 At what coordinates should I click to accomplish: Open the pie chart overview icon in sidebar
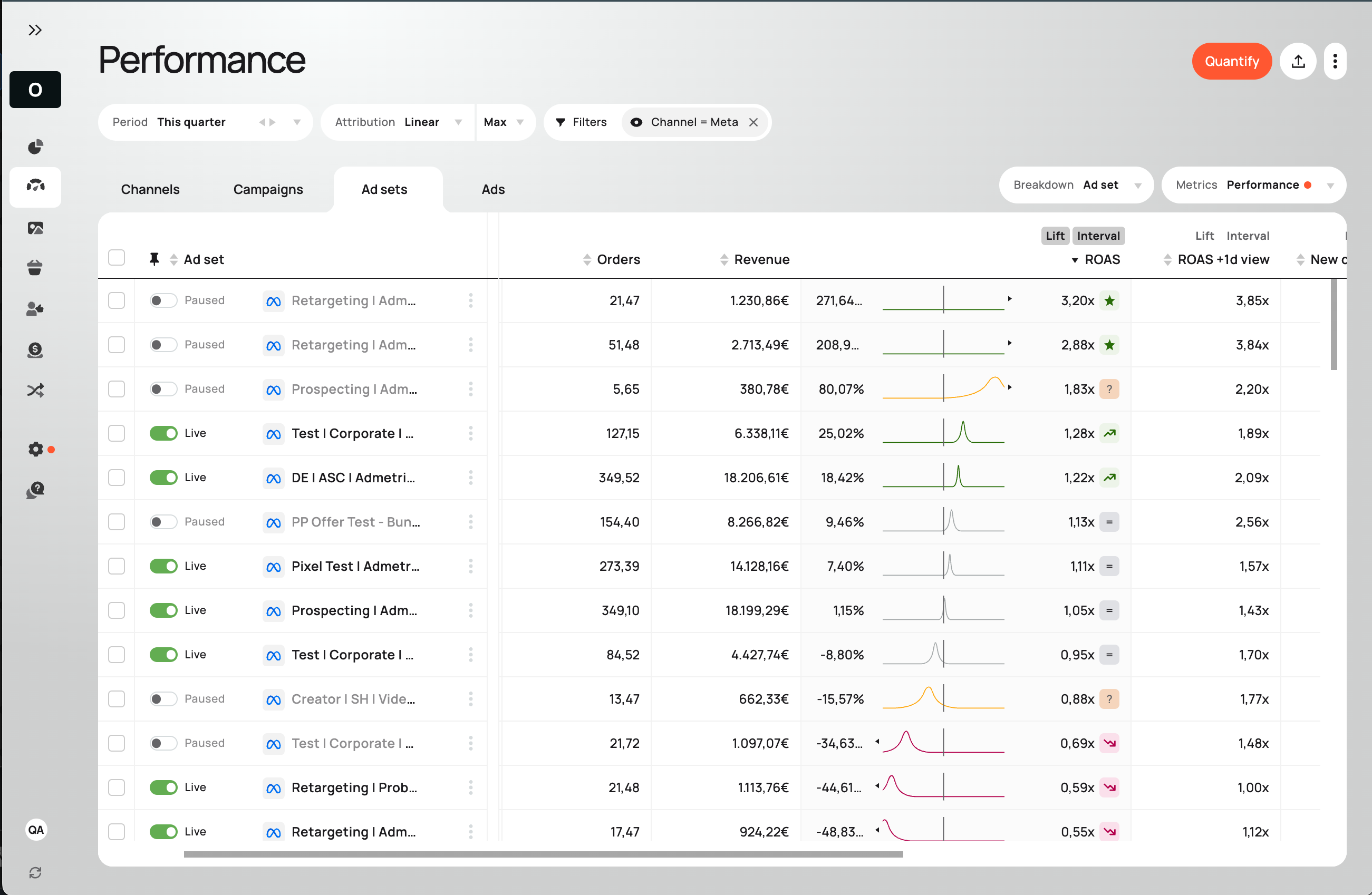(x=35, y=147)
